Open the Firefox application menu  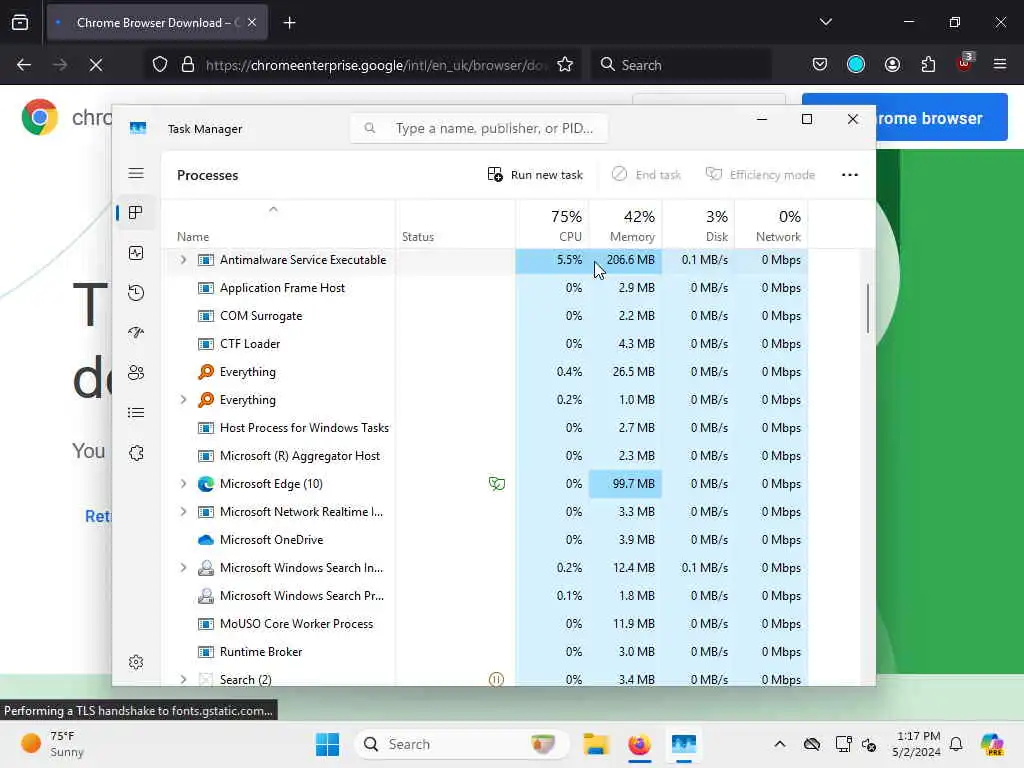[1000, 65]
